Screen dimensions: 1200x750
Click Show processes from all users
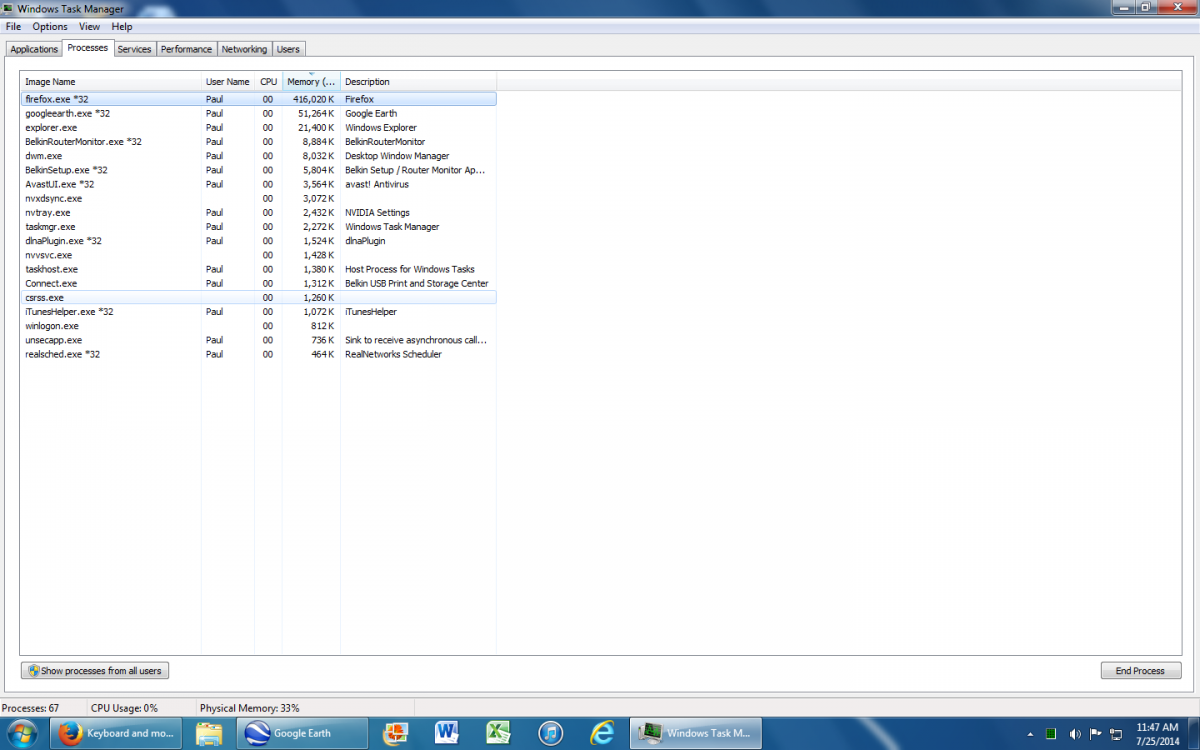[95, 671]
